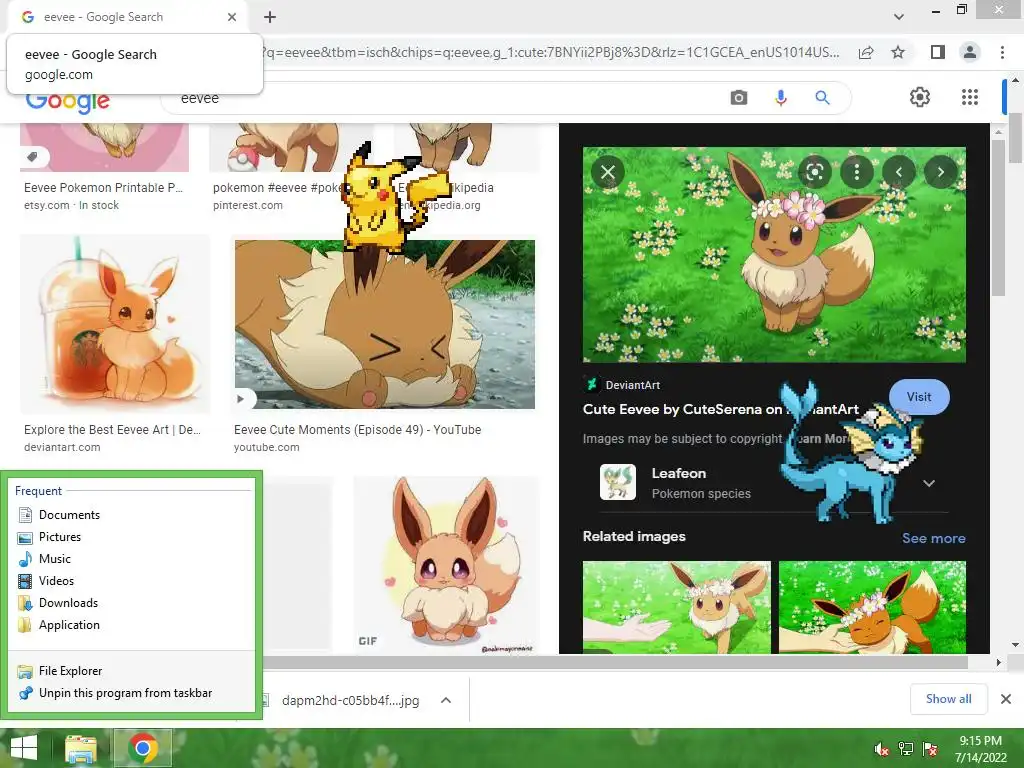Open Google quick settings gear

click(x=920, y=97)
